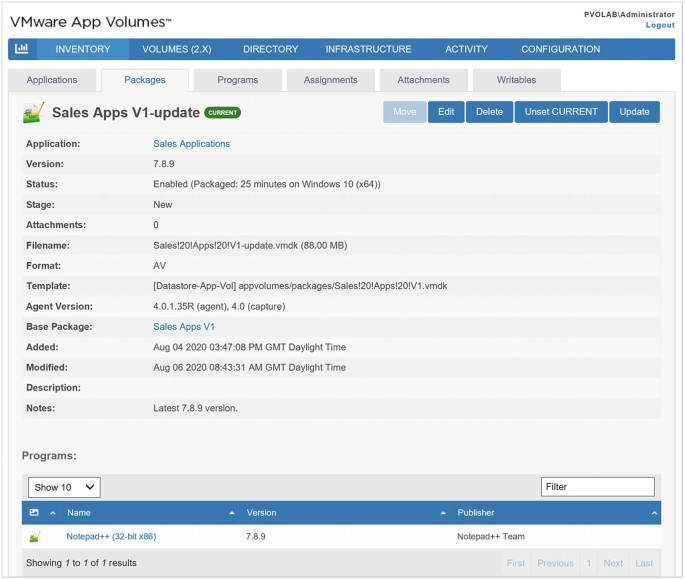The height and width of the screenshot is (580, 685).
Task: Open the CONFIGURATION section
Action: pos(560,49)
